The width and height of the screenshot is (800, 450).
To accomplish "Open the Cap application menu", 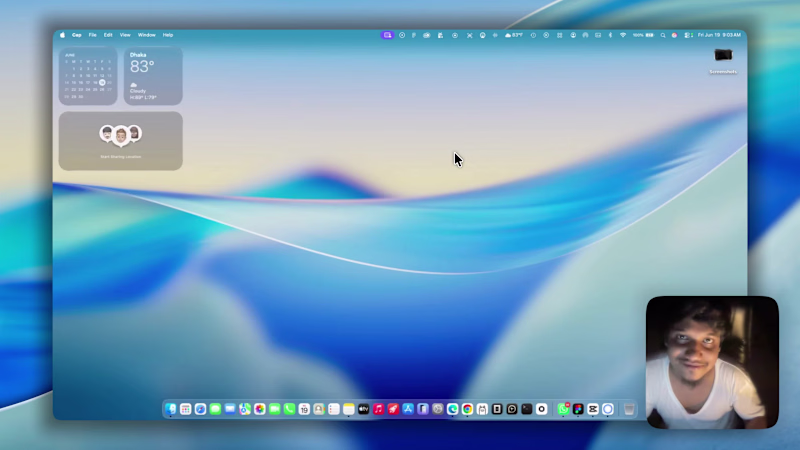I will (x=77, y=35).
